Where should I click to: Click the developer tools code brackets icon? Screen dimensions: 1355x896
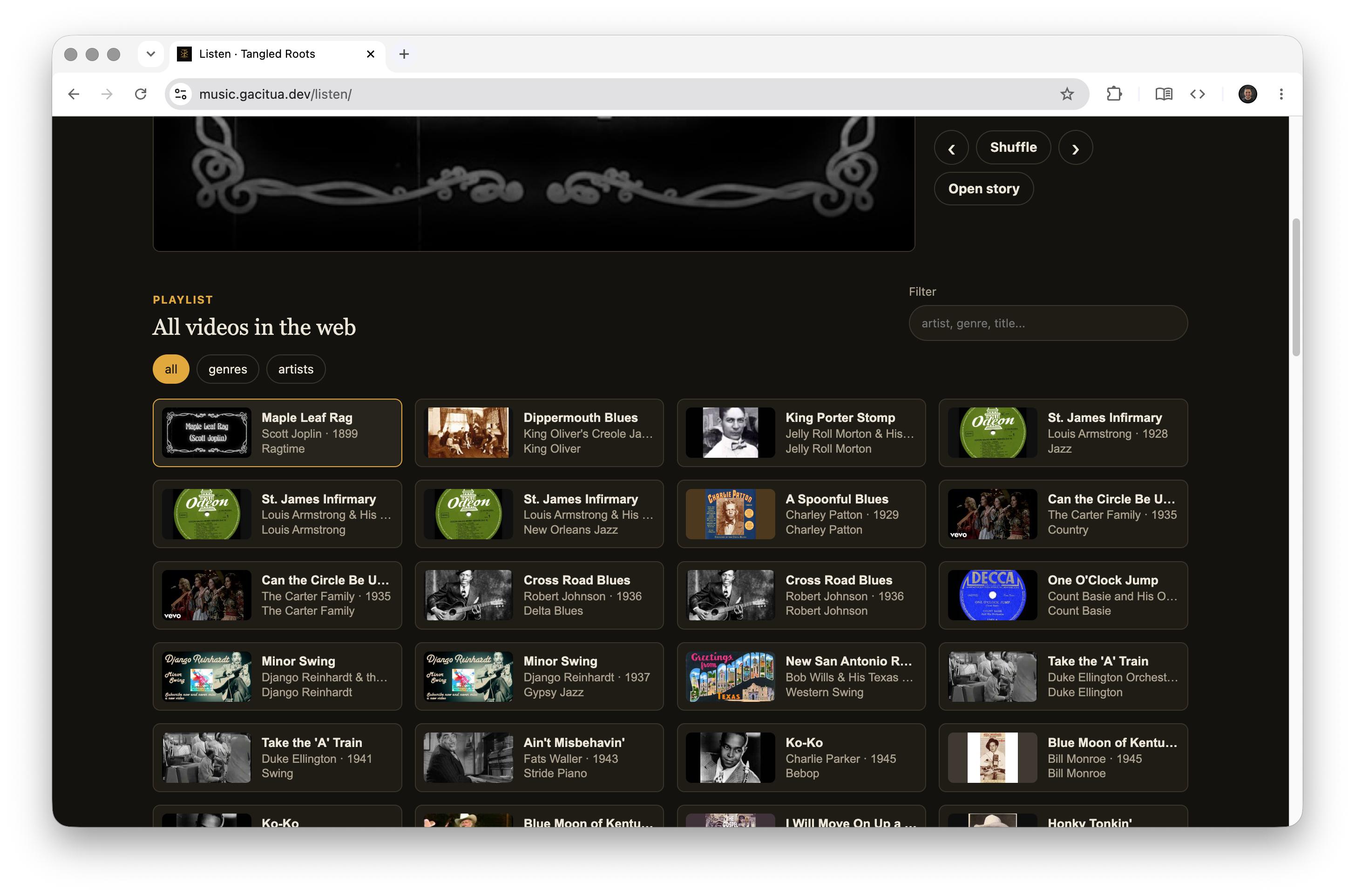coord(1197,94)
